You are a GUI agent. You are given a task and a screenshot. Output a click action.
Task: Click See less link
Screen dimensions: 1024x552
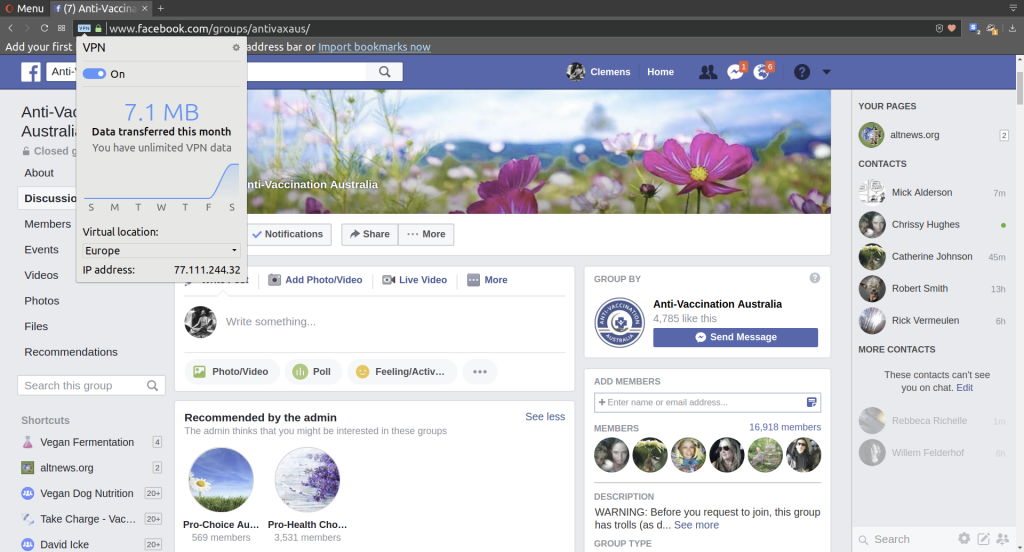tap(545, 417)
